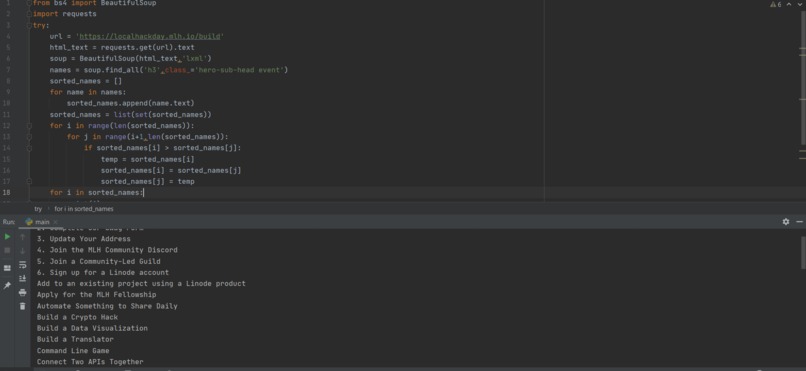Collapse the try block fold marker

[30, 25]
